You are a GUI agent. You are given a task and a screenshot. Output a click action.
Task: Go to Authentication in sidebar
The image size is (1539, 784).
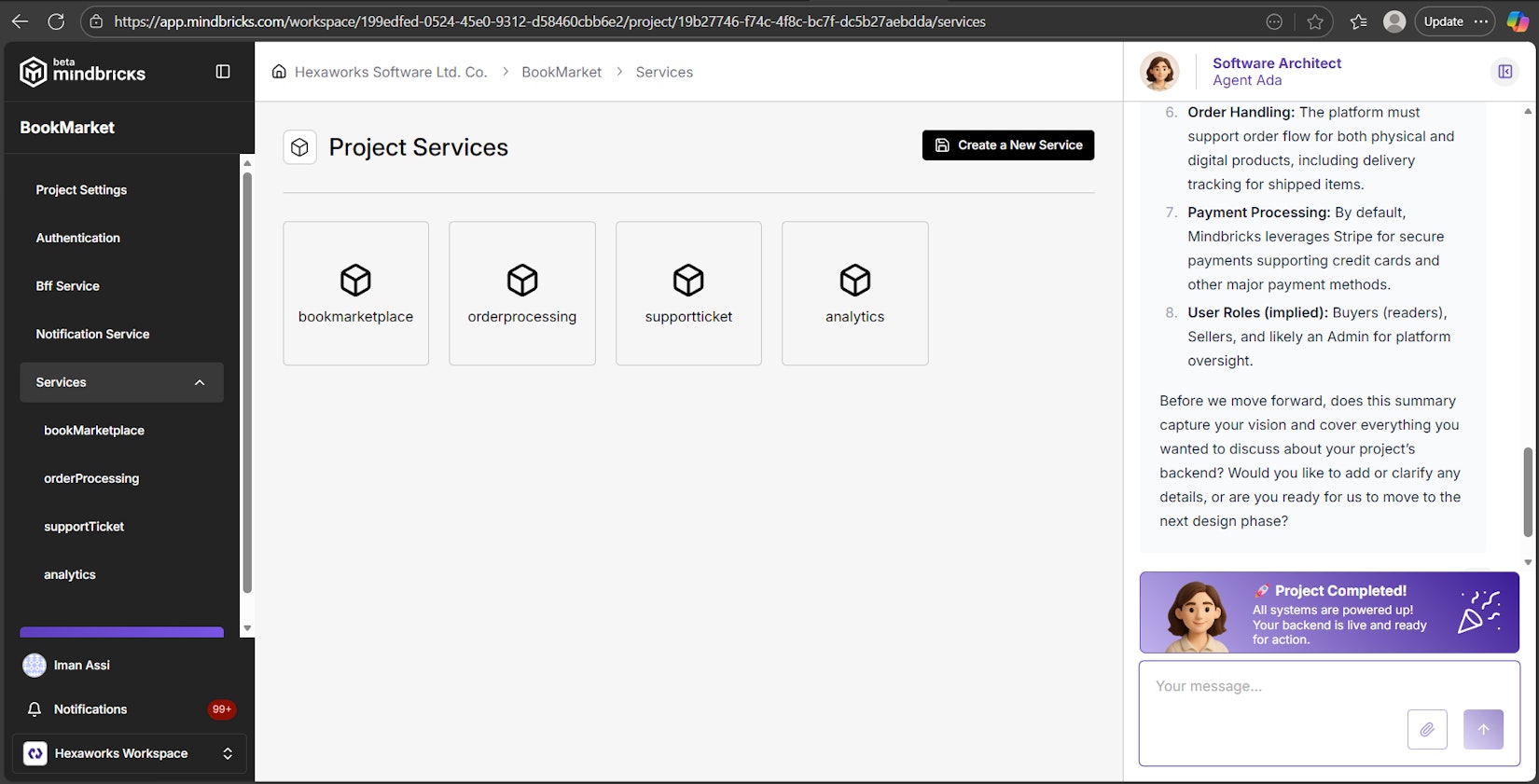pos(77,238)
